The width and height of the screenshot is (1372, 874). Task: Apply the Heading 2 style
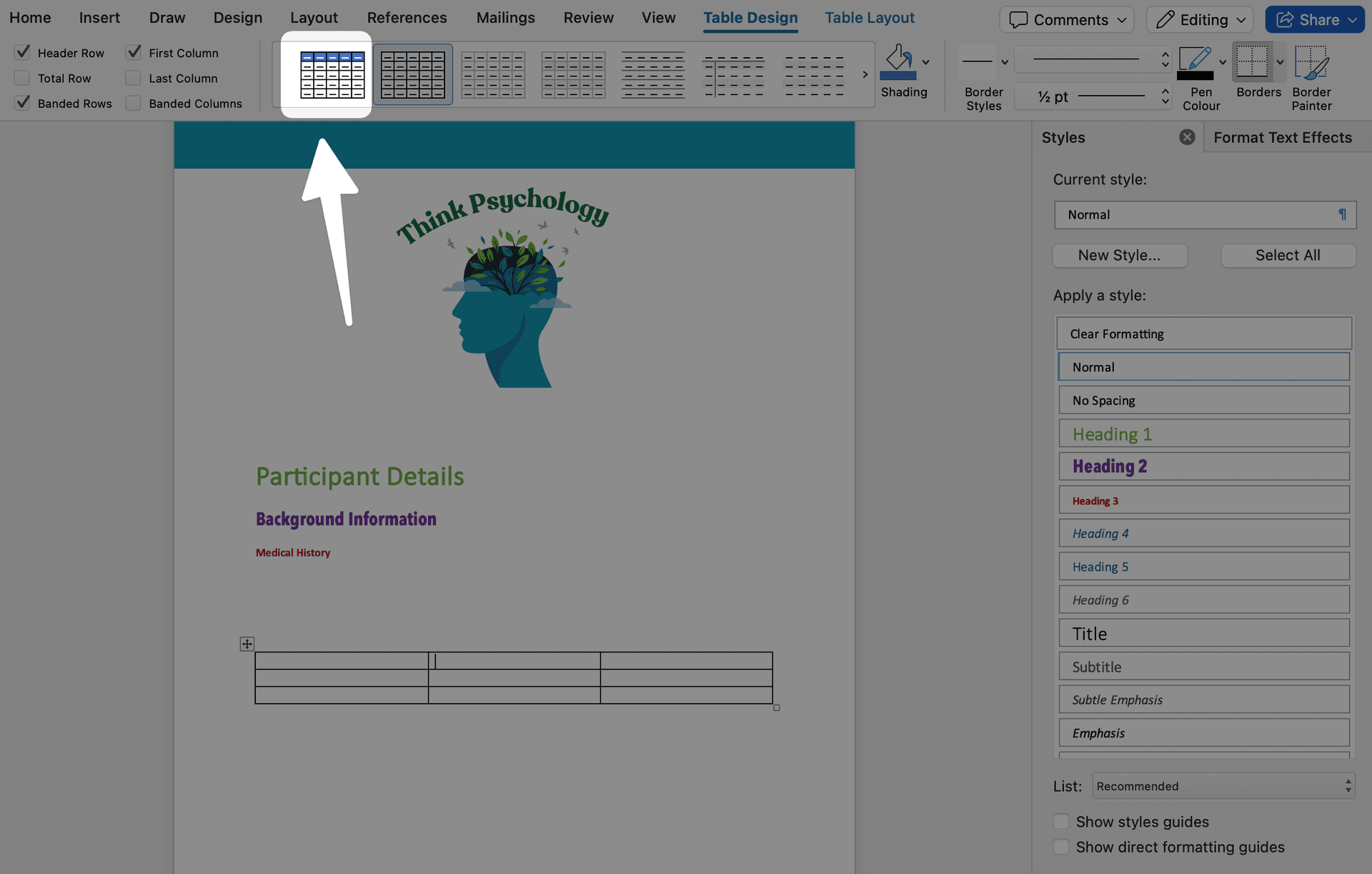(1203, 467)
